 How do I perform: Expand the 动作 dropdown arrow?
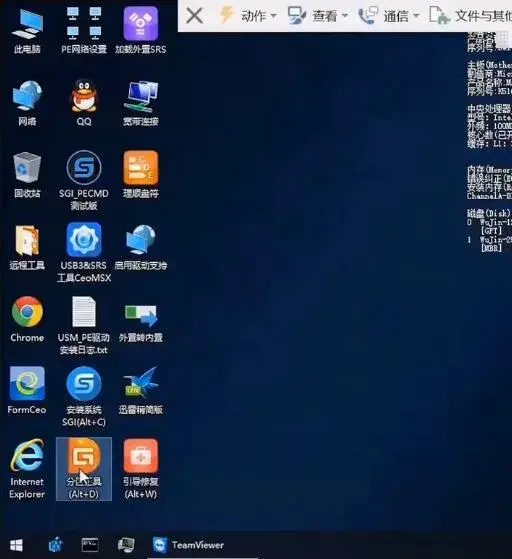(273, 16)
